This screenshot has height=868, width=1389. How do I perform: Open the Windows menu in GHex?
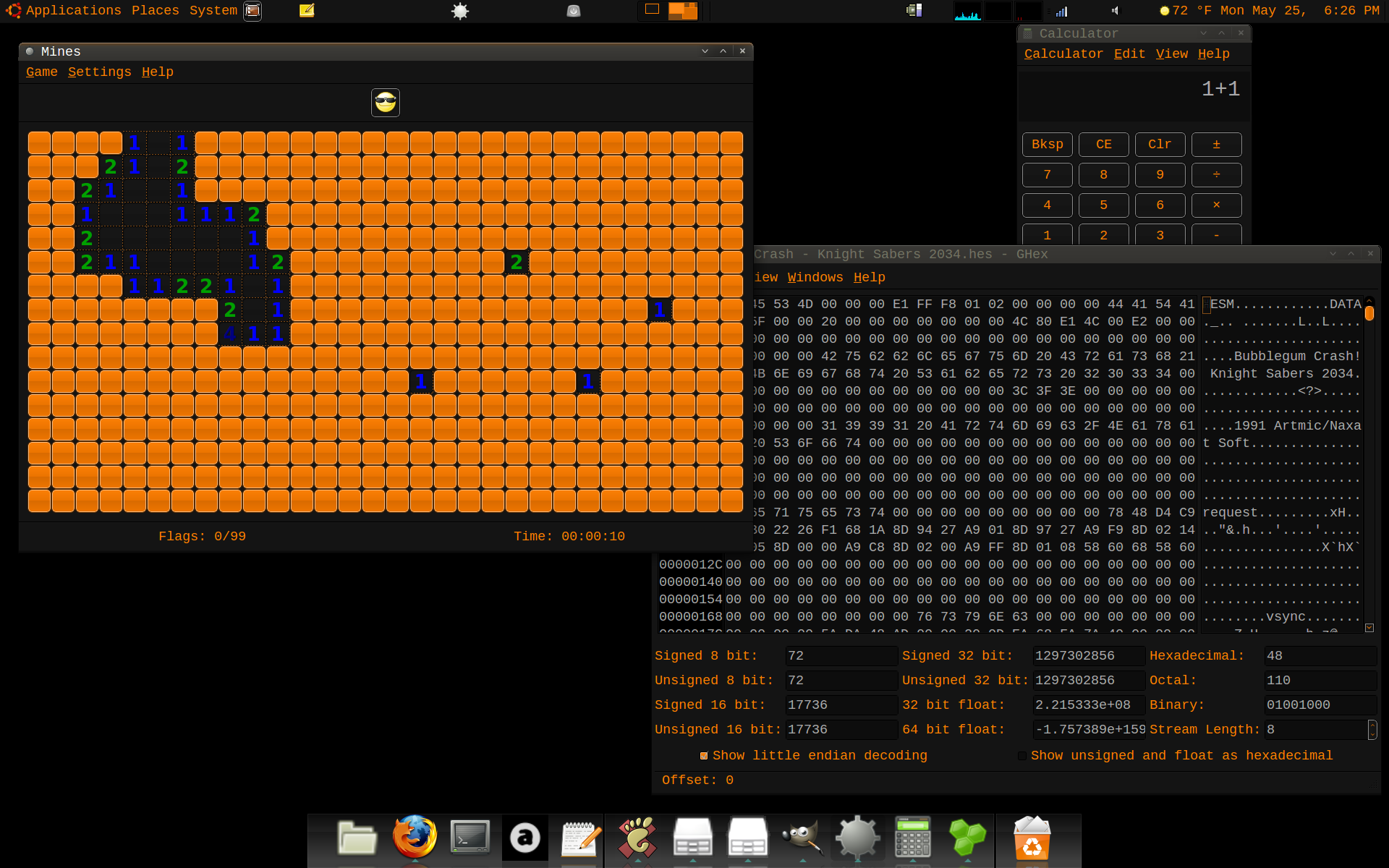[x=815, y=278]
